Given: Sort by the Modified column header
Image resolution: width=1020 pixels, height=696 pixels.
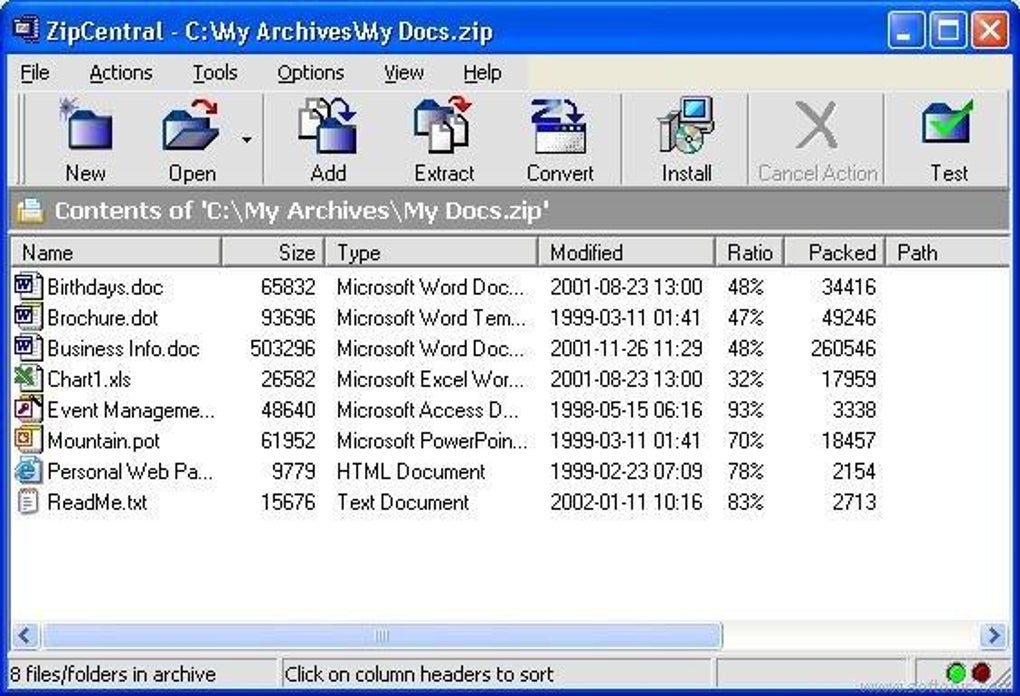Looking at the screenshot, I should click(x=627, y=252).
